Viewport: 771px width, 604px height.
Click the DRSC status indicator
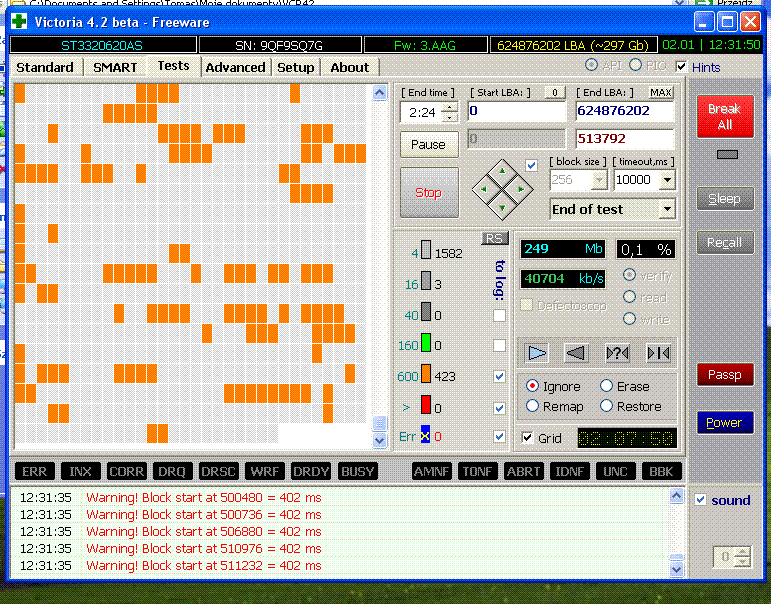218,471
